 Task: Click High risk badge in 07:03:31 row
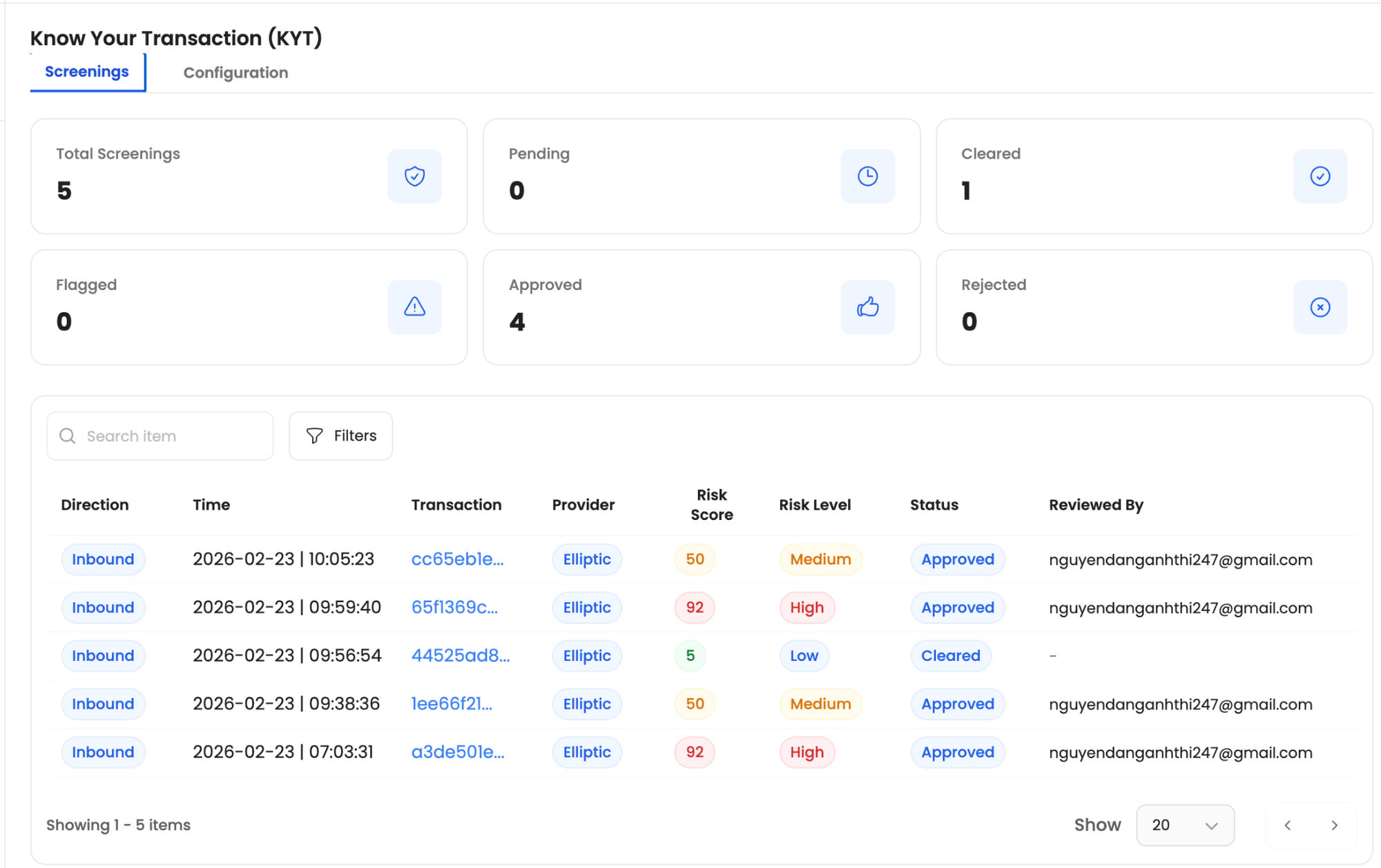(x=807, y=752)
